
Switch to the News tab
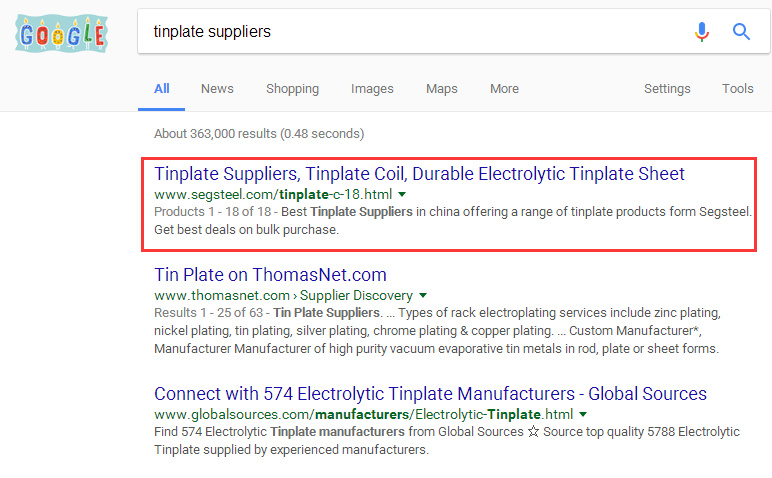click(217, 89)
